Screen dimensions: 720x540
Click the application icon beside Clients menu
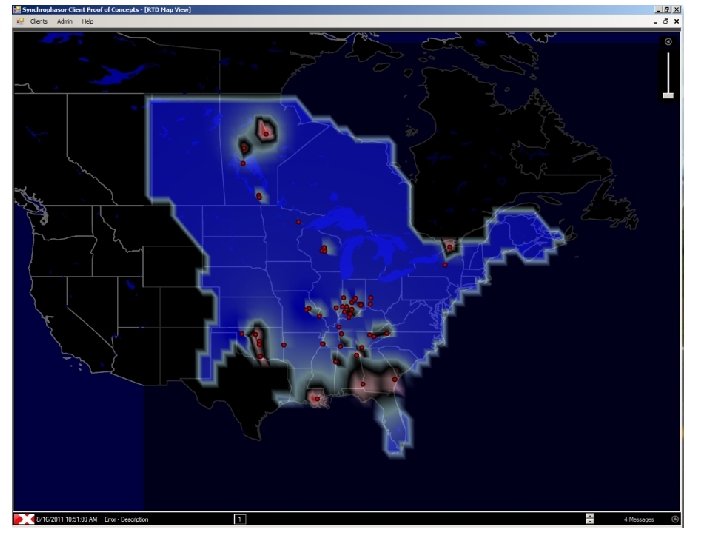pos(20,21)
